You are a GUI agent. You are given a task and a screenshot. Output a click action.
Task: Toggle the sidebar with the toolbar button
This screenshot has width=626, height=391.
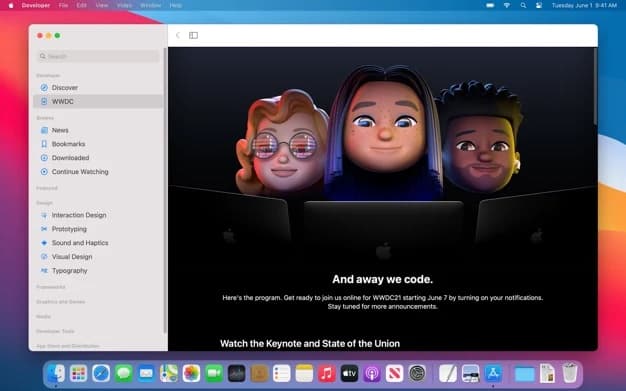[193, 35]
